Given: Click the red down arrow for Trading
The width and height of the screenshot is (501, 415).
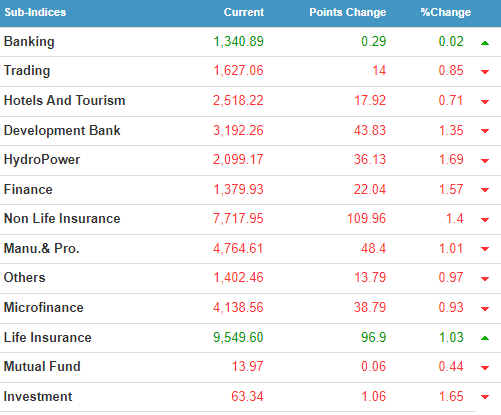Looking at the screenshot, I should point(485,72).
